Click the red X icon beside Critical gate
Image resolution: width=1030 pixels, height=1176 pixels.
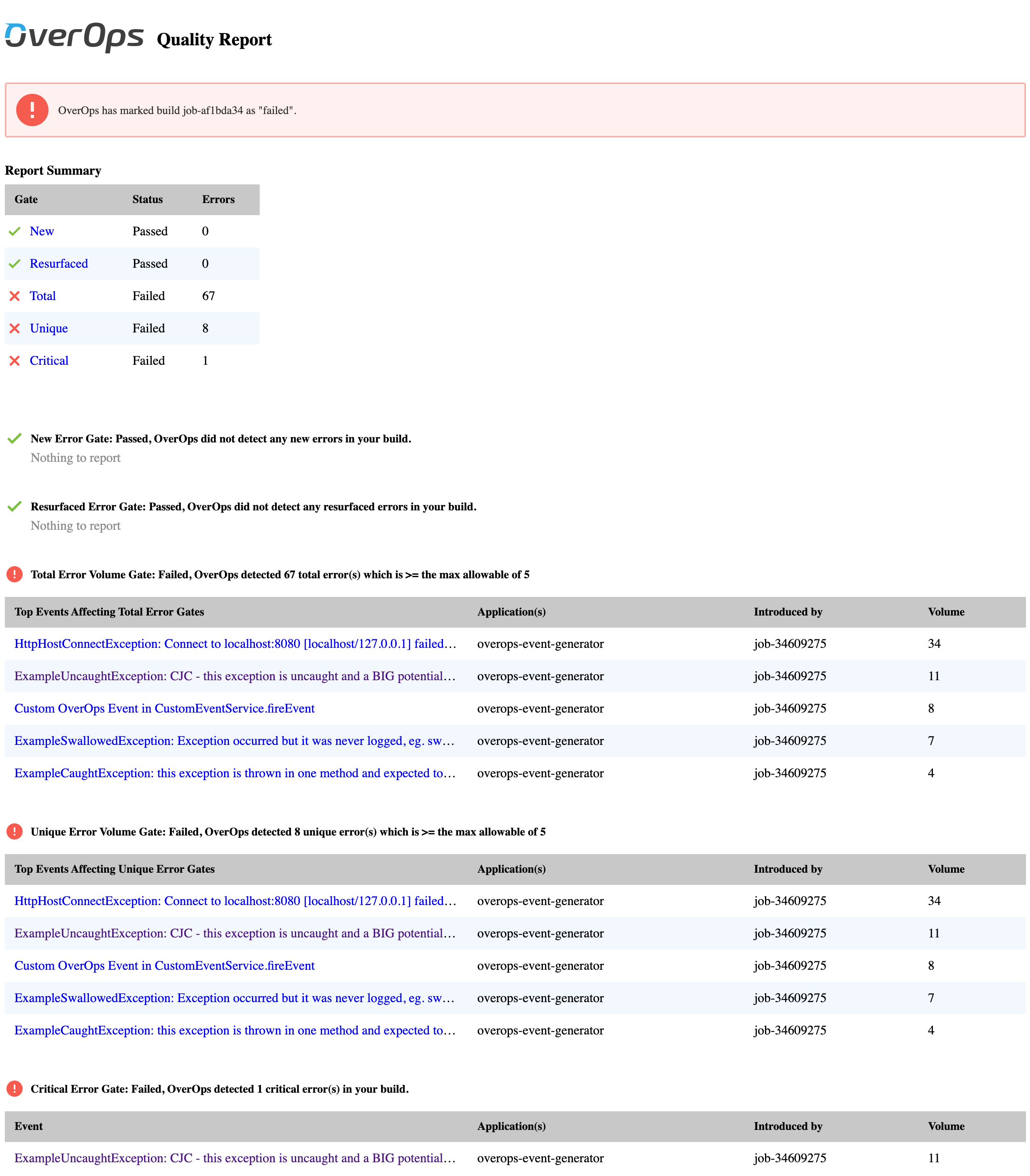[15, 361]
